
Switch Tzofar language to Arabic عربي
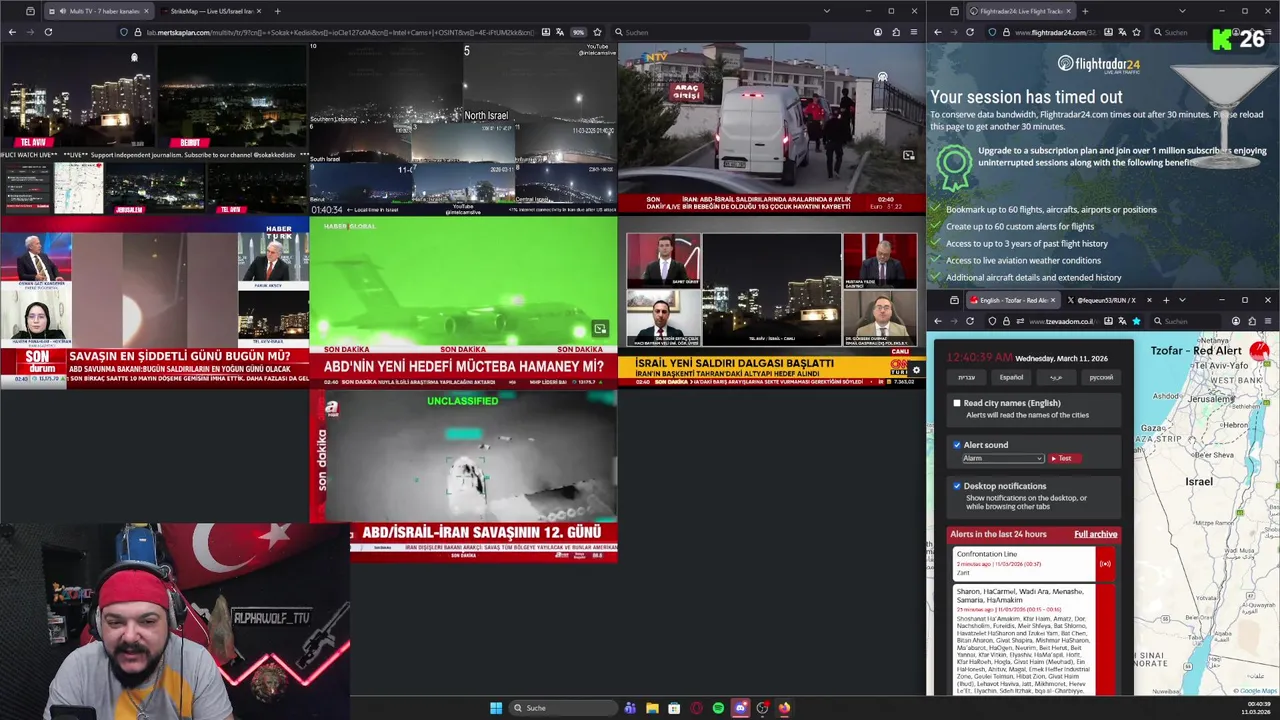point(1056,377)
